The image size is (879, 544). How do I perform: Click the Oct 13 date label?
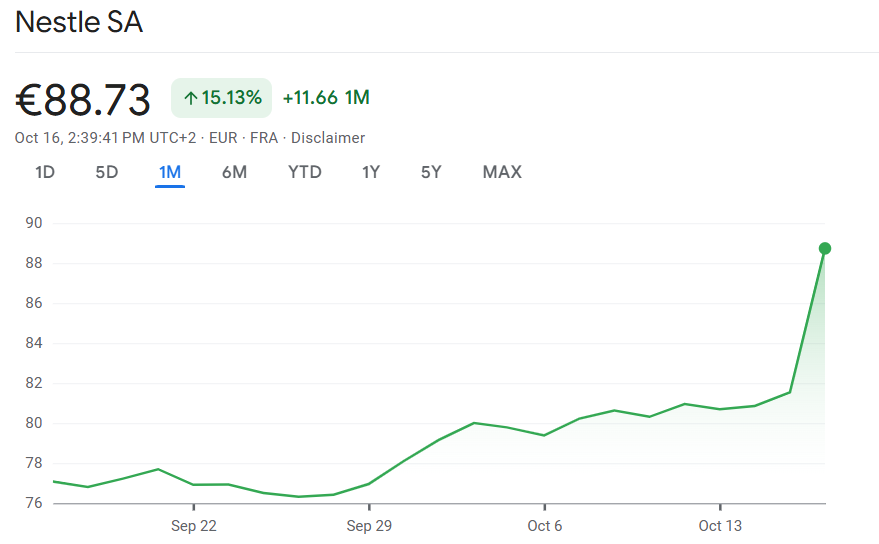720,526
